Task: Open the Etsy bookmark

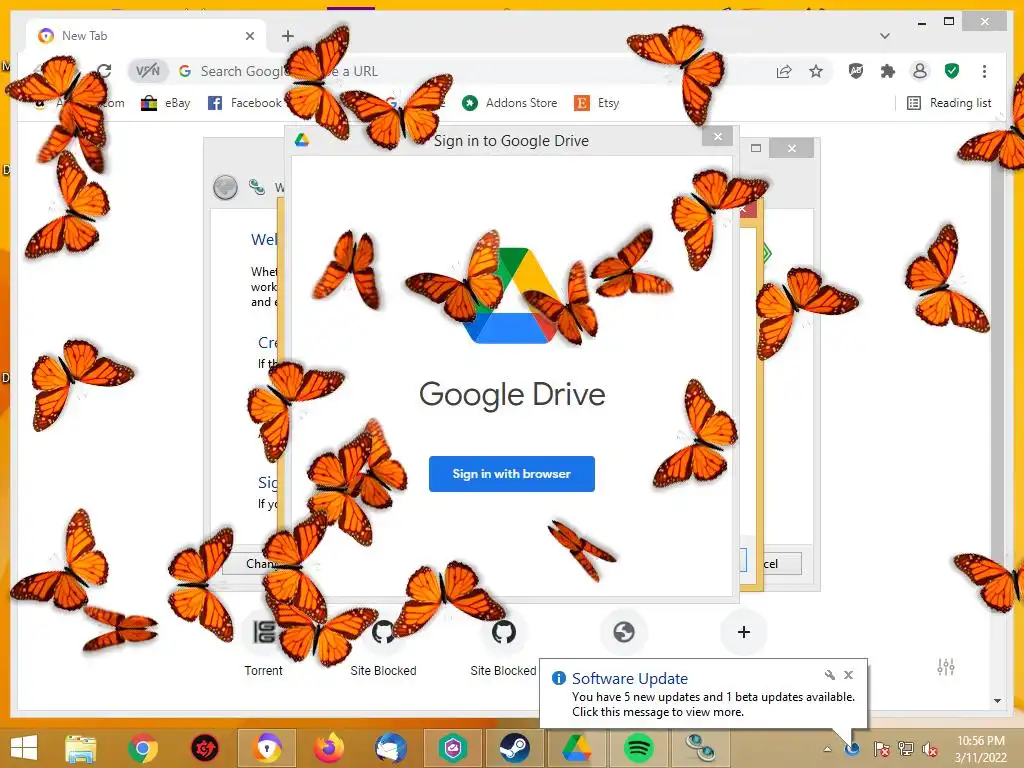Action: pos(596,103)
